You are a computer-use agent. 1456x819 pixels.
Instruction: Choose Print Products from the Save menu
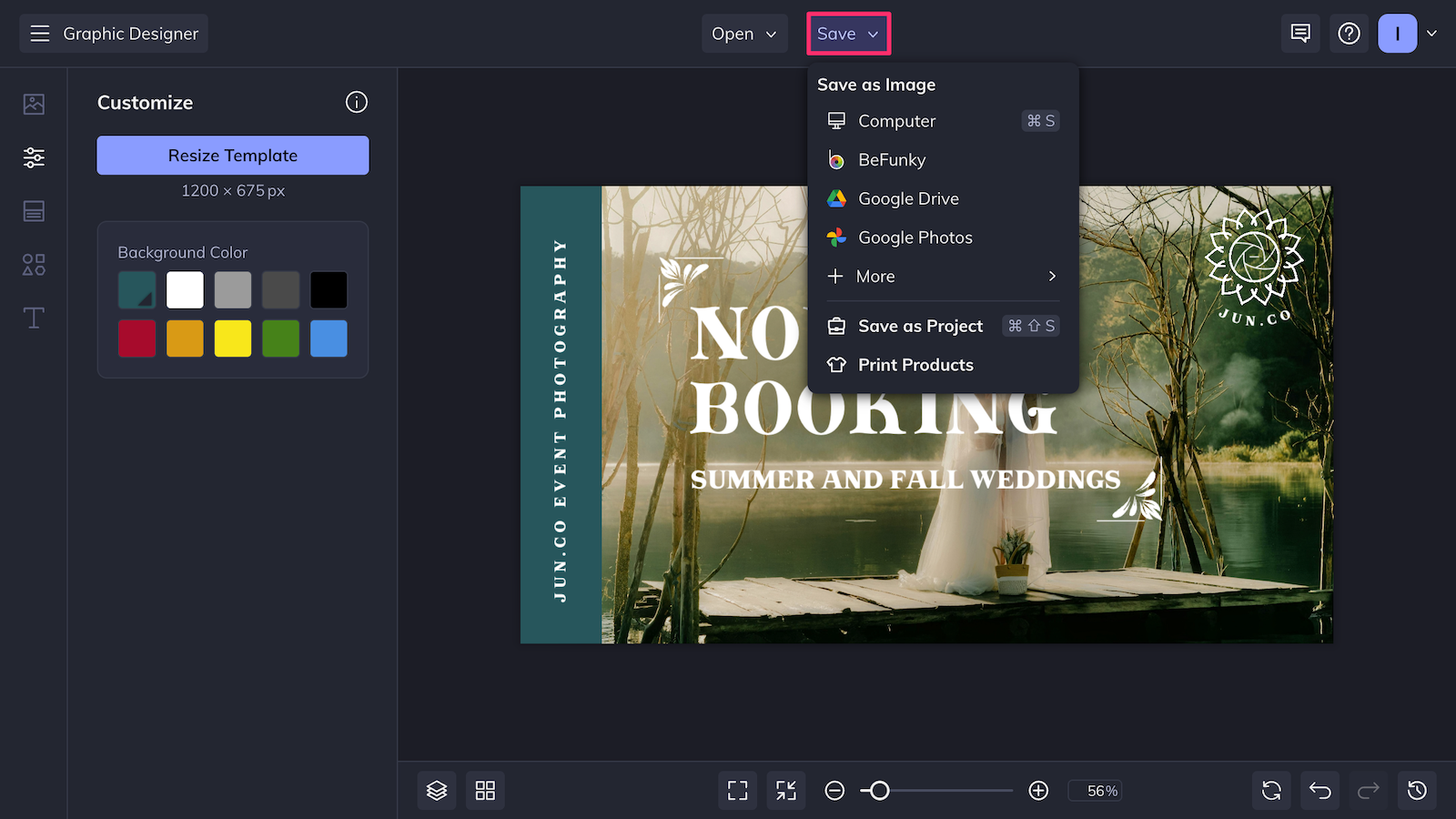coord(914,364)
